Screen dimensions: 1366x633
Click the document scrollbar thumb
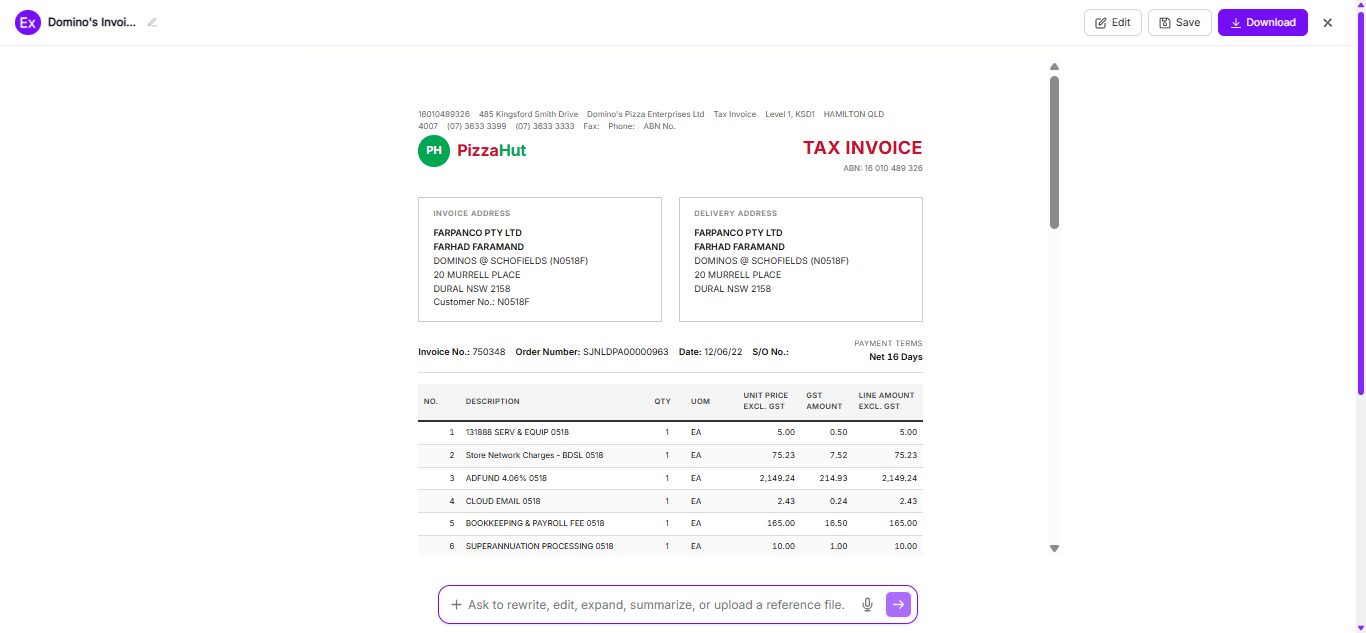1054,152
